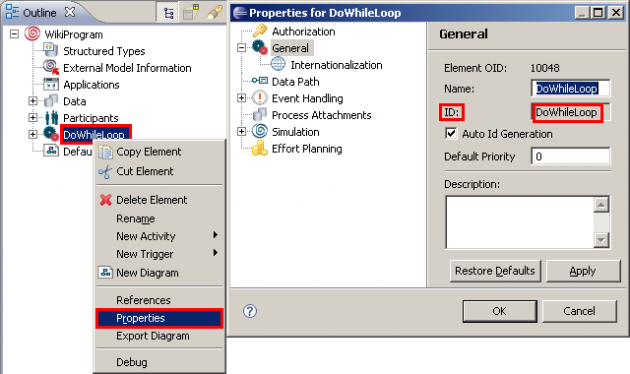This screenshot has height=374, width=630.
Task: Click the General gear icon in properties tree
Action: (x=260, y=47)
